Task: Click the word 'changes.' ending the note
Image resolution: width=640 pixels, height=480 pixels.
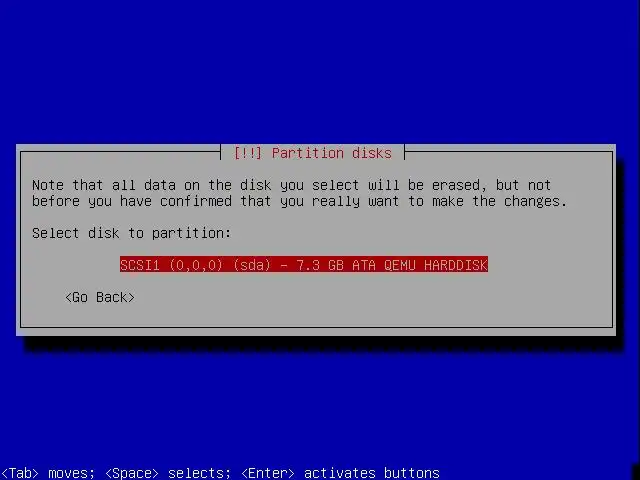Action: (x=536, y=201)
